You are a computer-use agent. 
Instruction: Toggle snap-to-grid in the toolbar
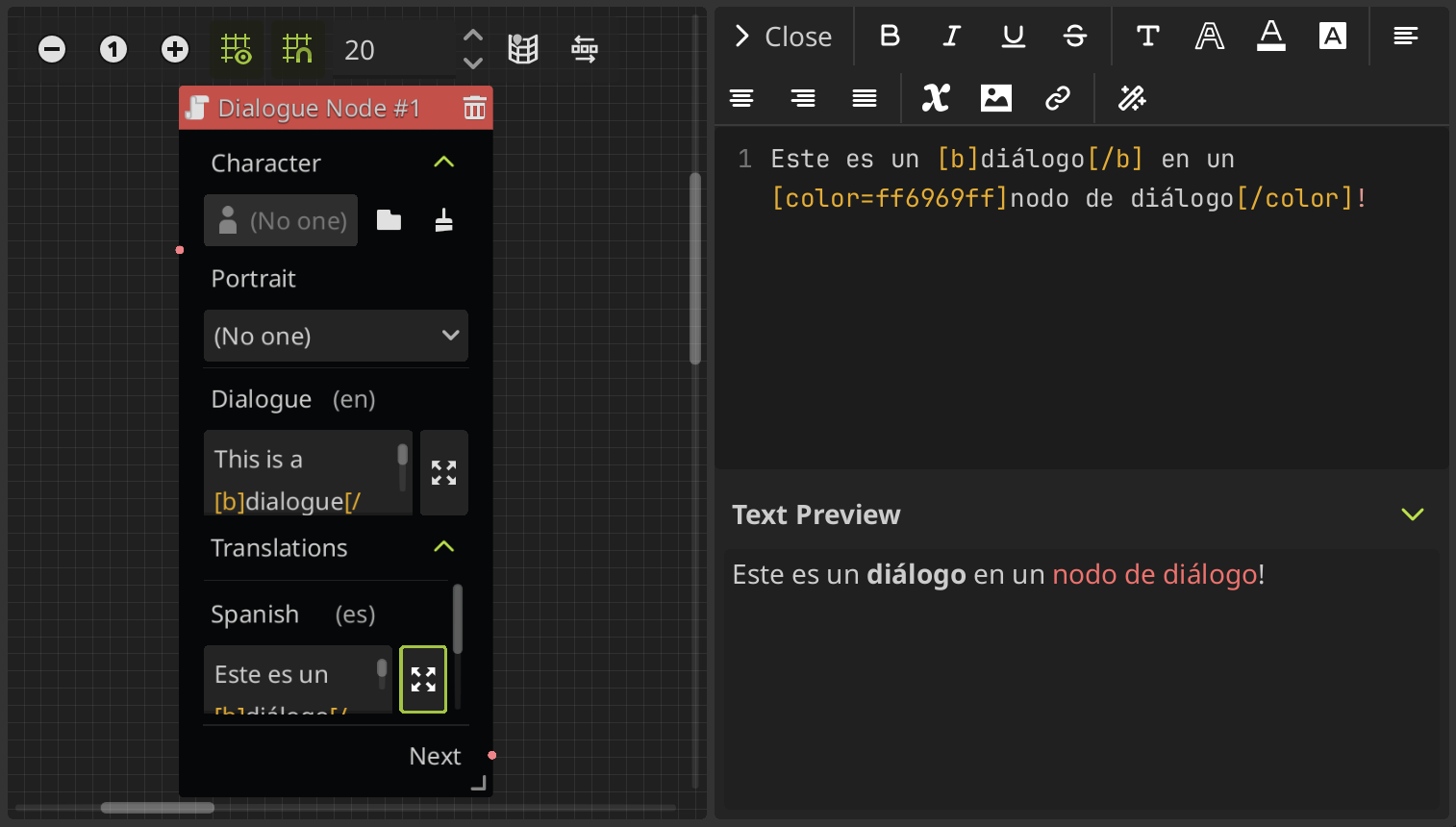tap(297, 48)
